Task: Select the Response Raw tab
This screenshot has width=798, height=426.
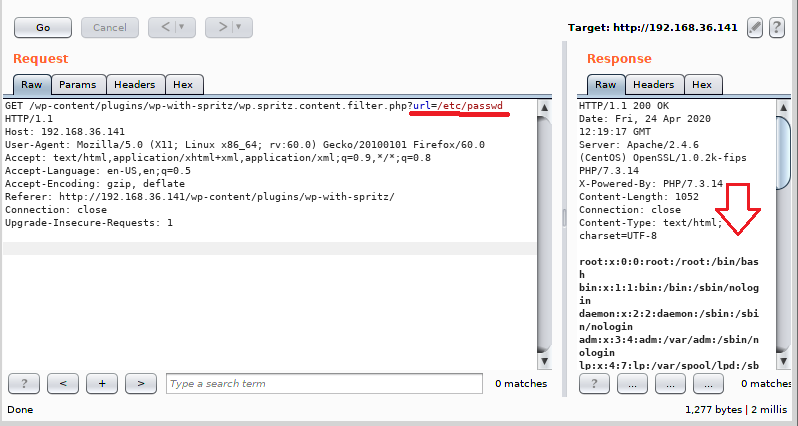Action: click(606, 84)
